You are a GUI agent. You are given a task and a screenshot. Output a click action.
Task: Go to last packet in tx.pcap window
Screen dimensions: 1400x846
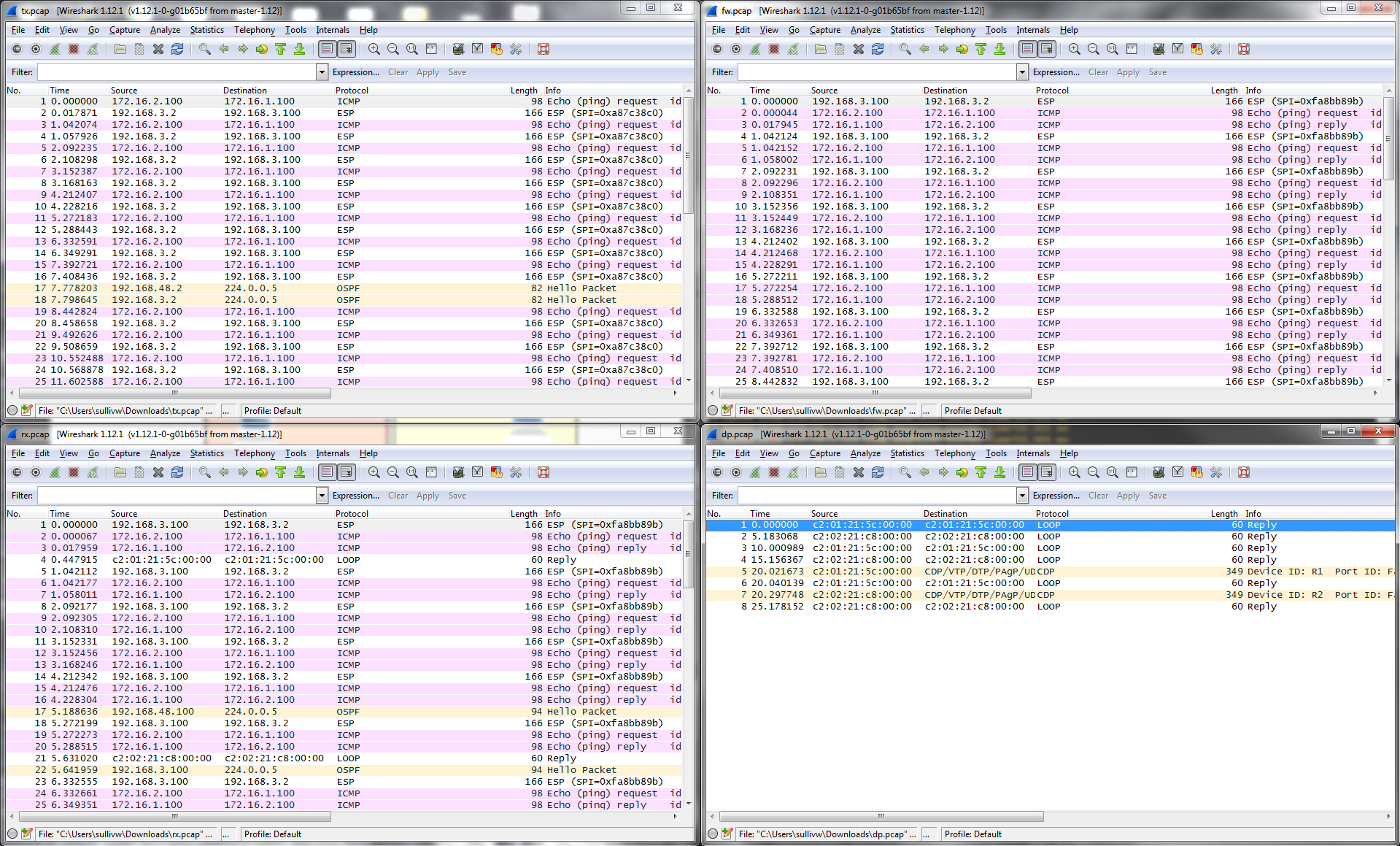tap(300, 49)
